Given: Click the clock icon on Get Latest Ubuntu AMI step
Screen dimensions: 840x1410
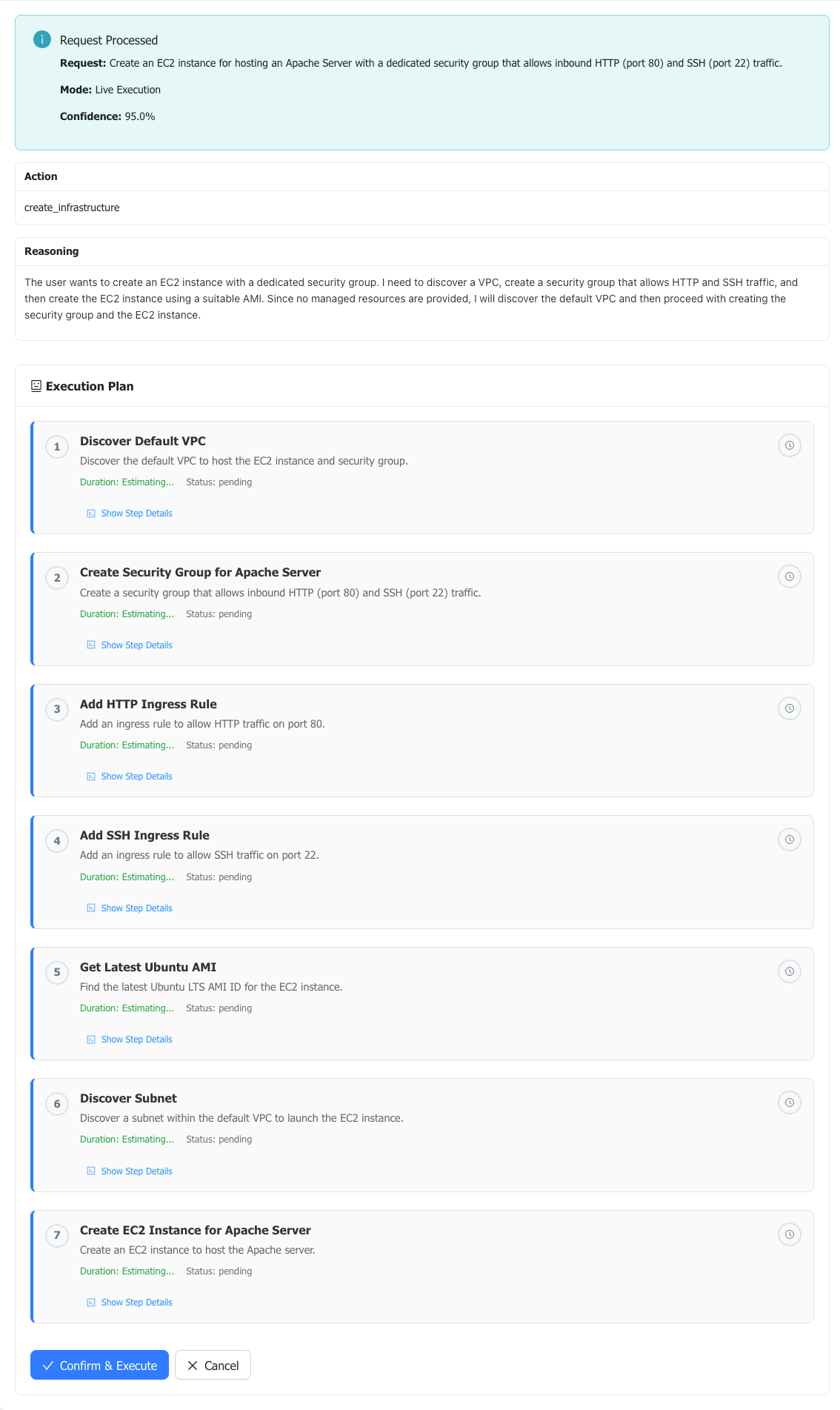Looking at the screenshot, I should pyautogui.click(x=790, y=971).
